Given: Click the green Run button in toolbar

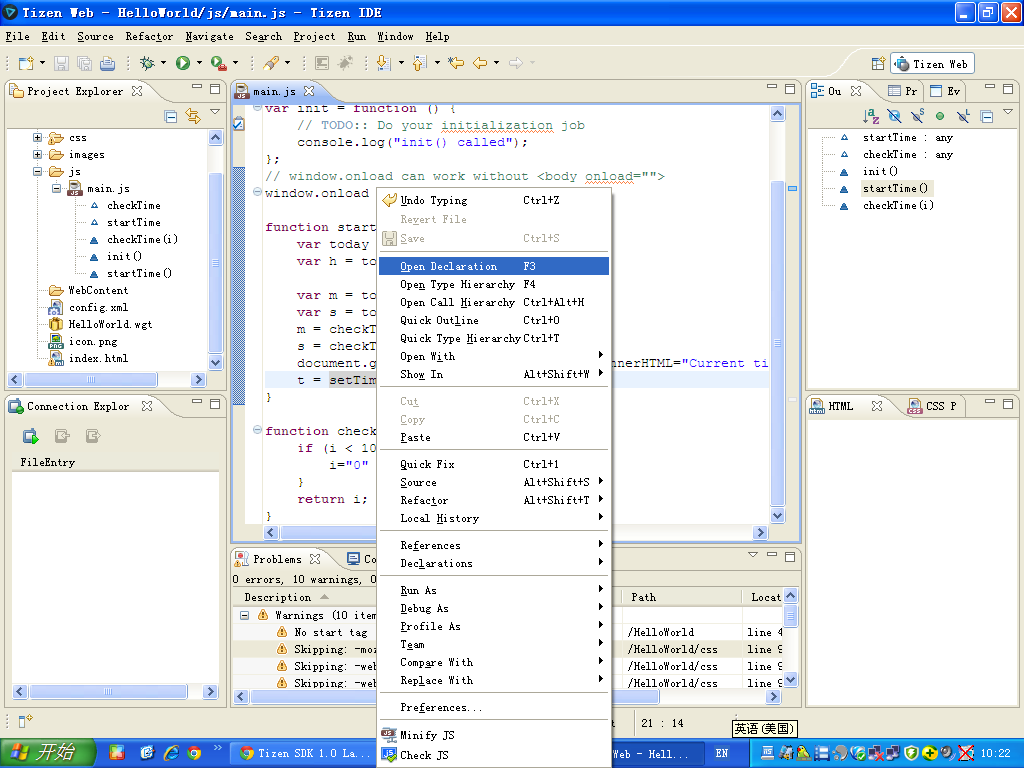Looking at the screenshot, I should [183, 63].
